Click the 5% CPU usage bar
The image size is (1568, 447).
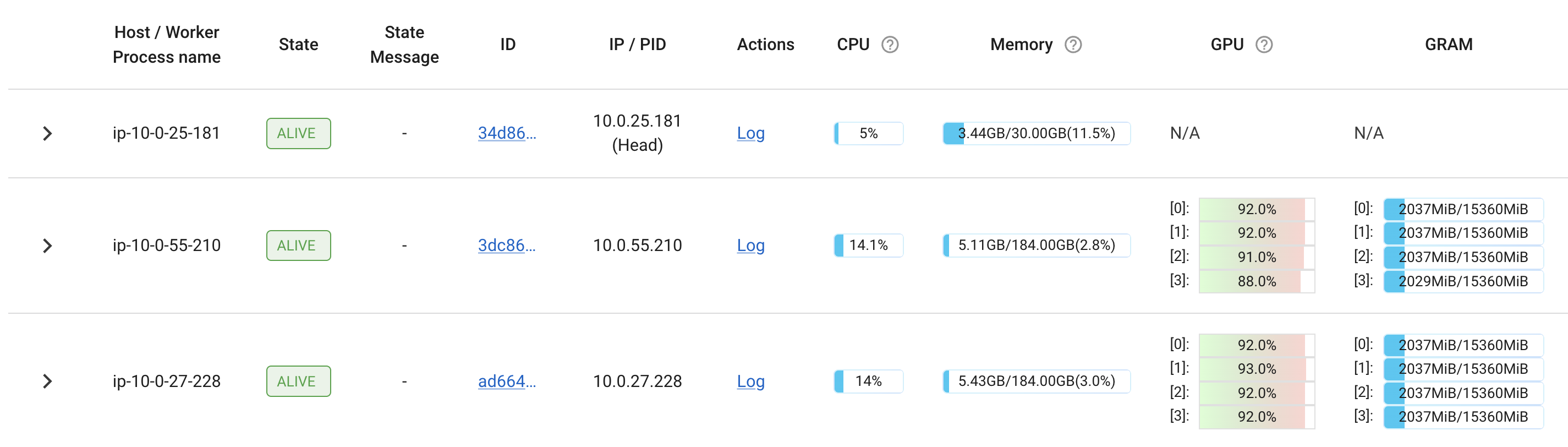coord(869,133)
